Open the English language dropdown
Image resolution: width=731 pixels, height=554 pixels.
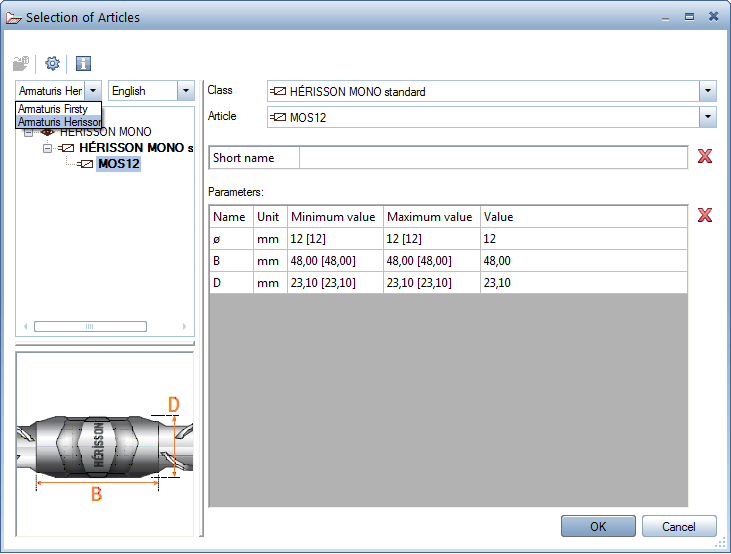point(185,91)
